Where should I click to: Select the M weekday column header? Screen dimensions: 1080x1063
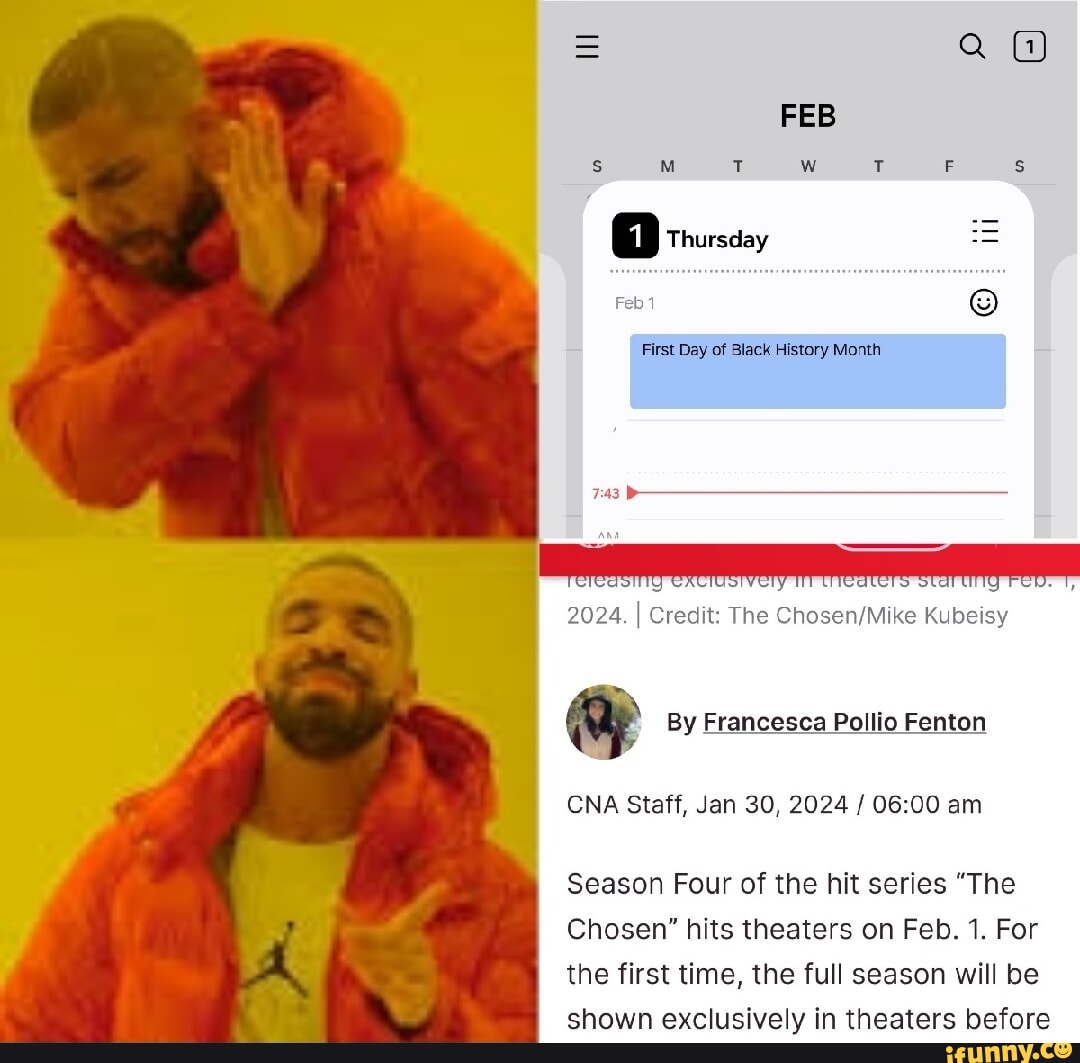pos(667,166)
